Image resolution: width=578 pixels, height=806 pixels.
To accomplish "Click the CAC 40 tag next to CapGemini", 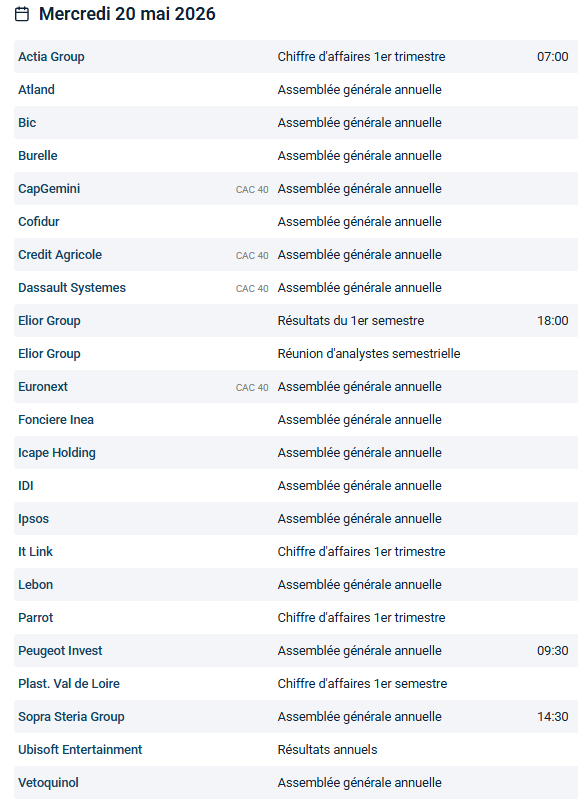I will coord(252,190).
